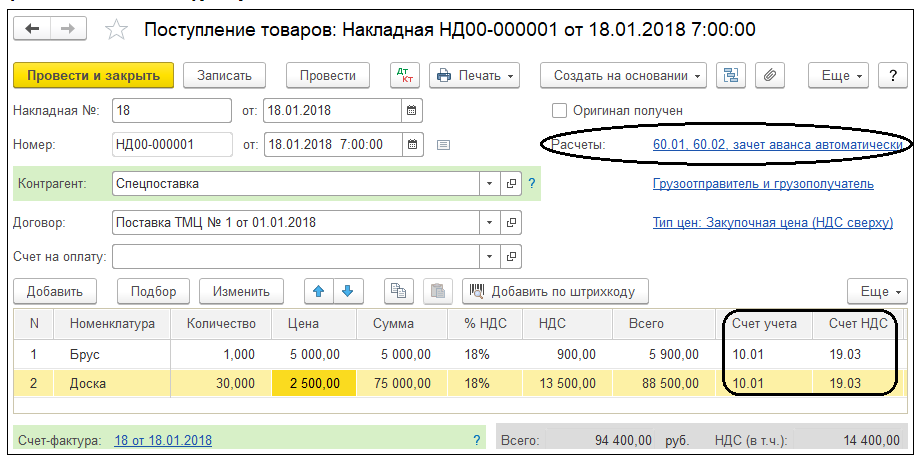Open the Договор record card icon
Screen dimensions: 923x467
point(511,223)
